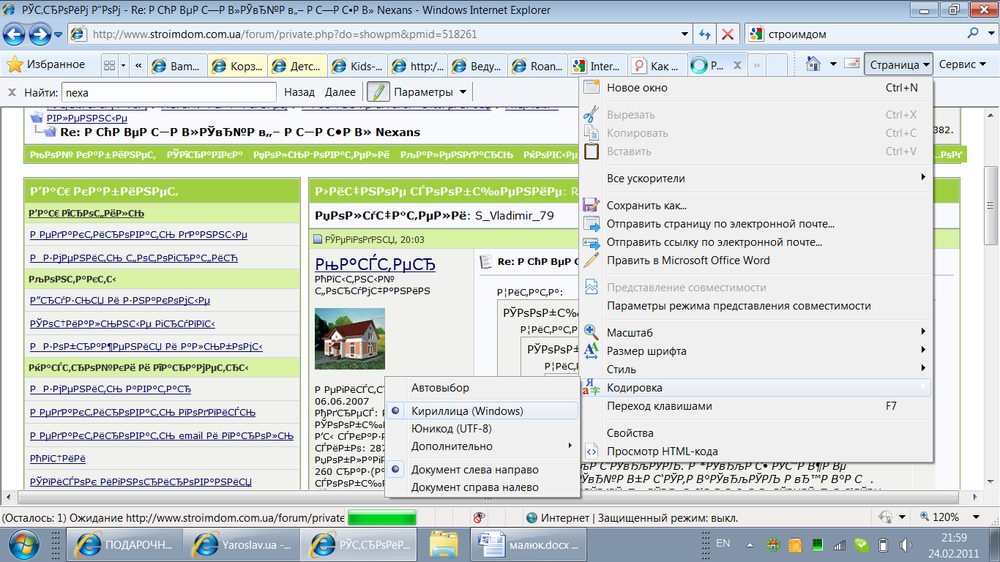Open the Windows Start orb
This screenshot has width=1000, height=562.
point(25,544)
